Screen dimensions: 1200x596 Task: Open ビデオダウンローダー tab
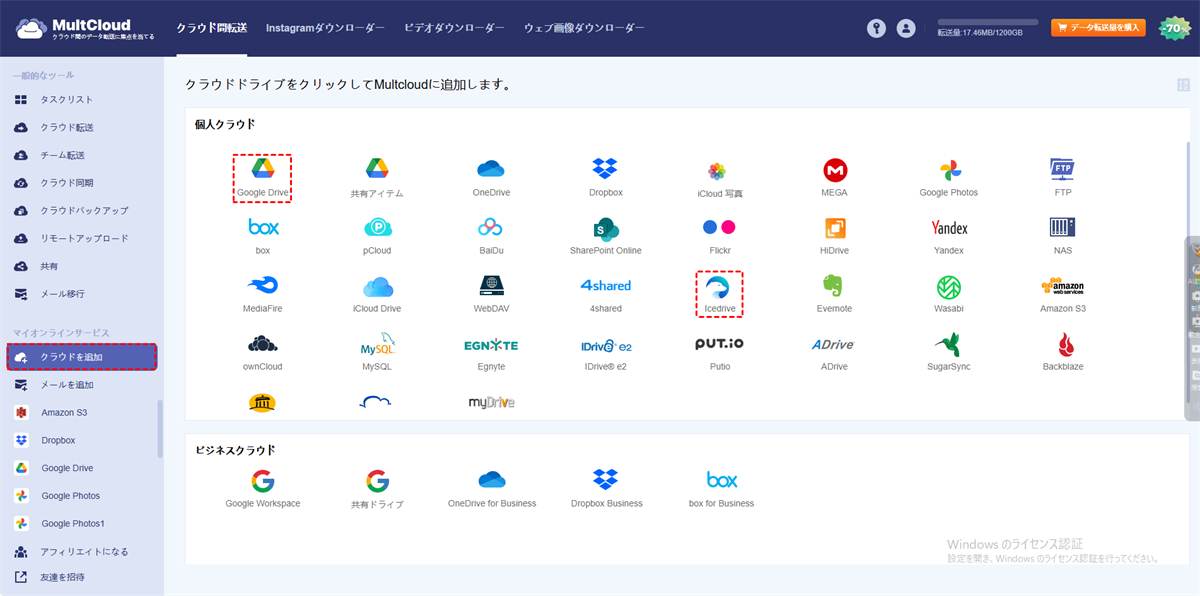(454, 28)
